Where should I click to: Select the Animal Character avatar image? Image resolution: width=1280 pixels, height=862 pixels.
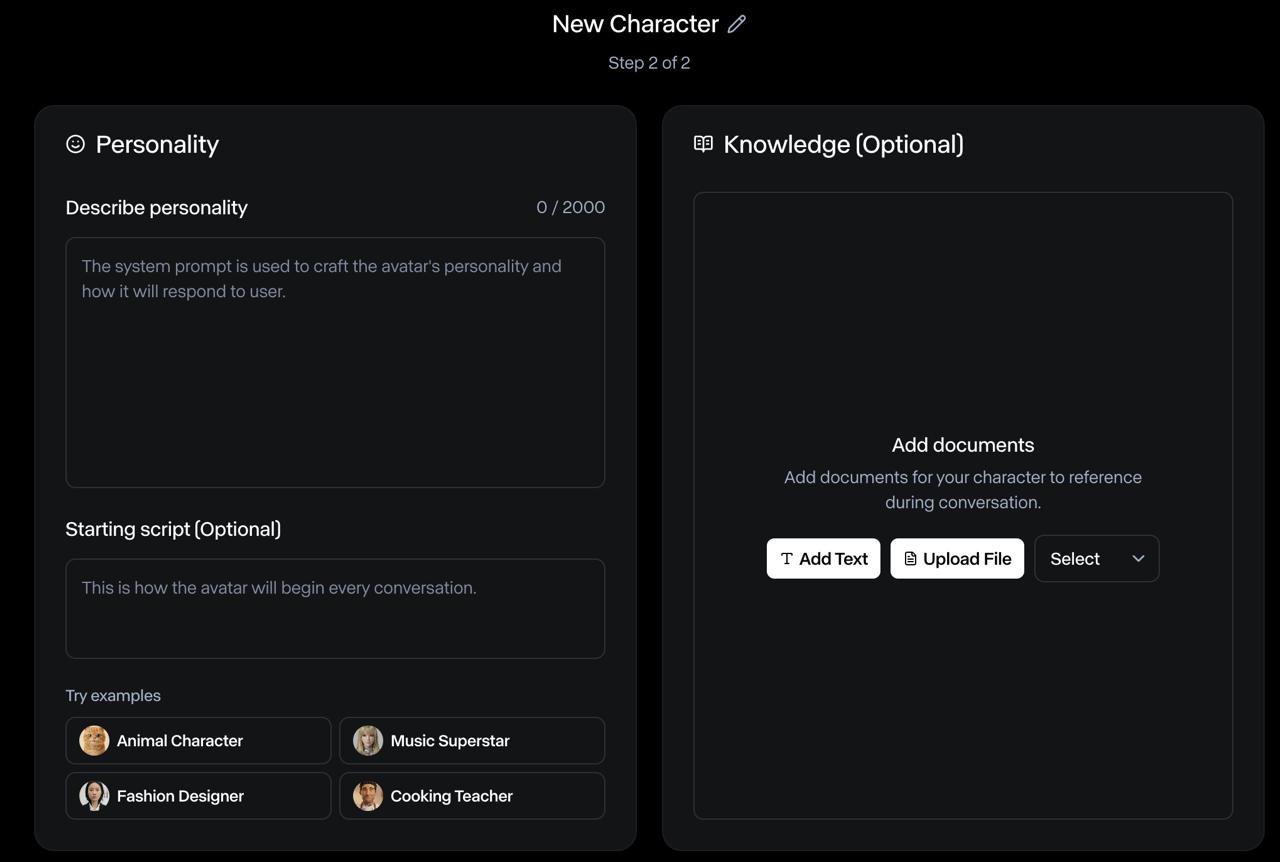click(94, 741)
